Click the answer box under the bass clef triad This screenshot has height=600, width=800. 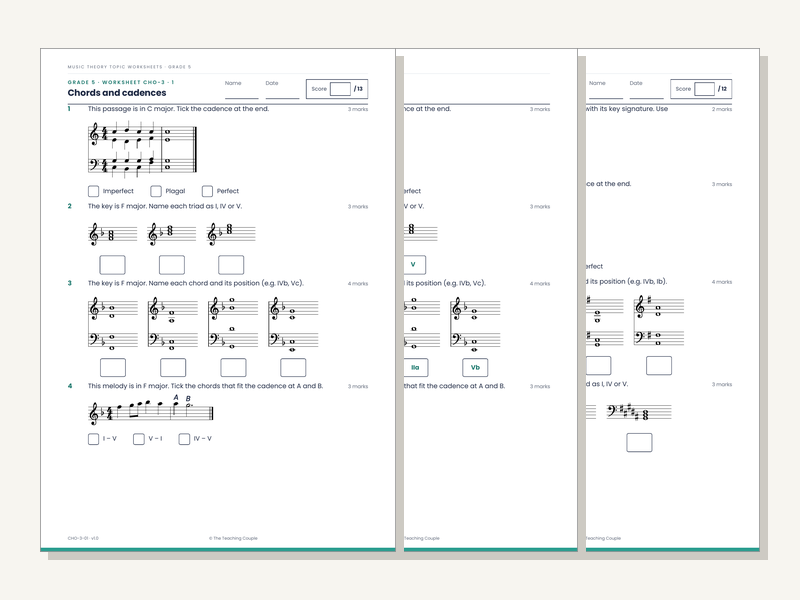tap(639, 442)
